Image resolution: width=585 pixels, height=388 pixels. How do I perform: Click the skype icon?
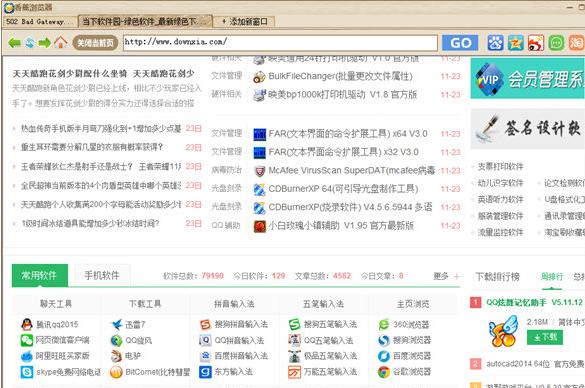tap(26, 372)
